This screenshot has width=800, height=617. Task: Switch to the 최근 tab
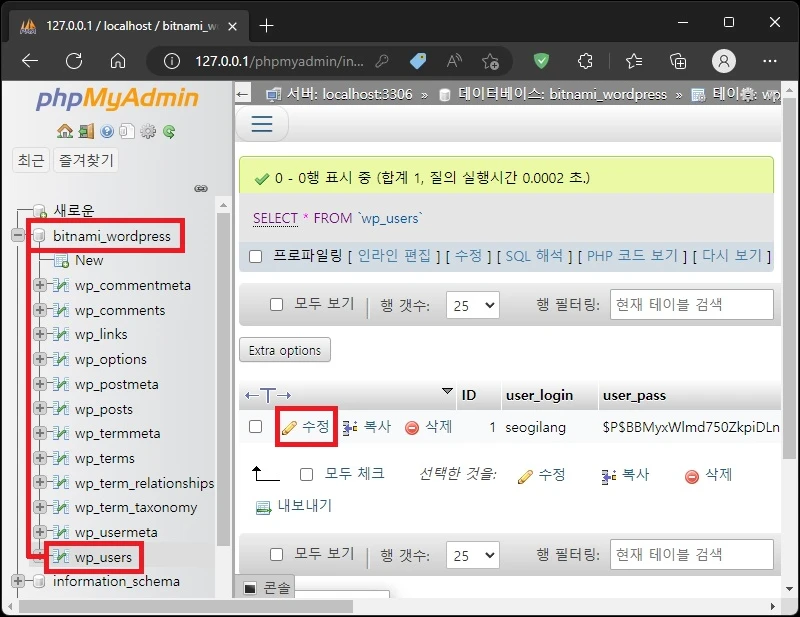point(31,160)
